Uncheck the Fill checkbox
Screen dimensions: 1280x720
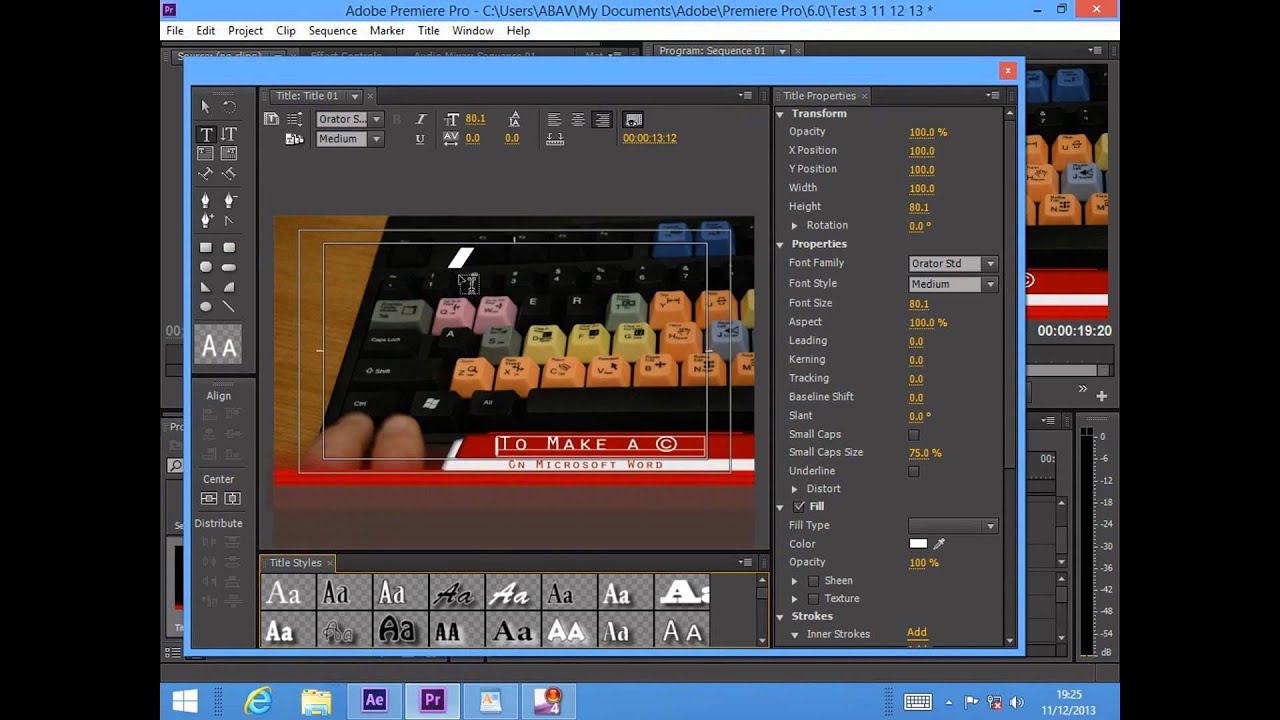point(799,507)
